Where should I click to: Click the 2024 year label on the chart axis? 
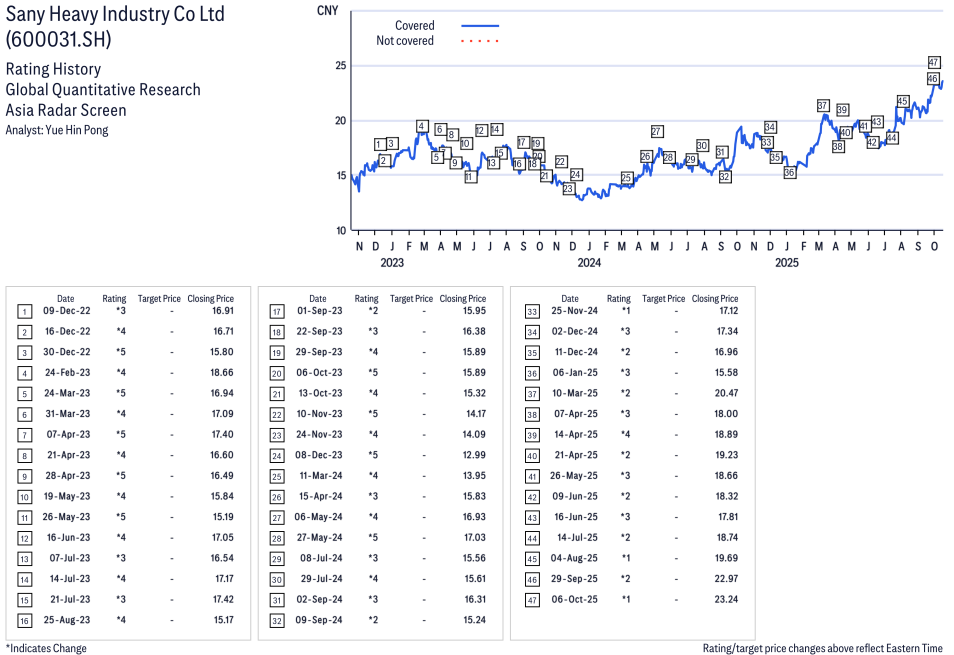pos(589,263)
